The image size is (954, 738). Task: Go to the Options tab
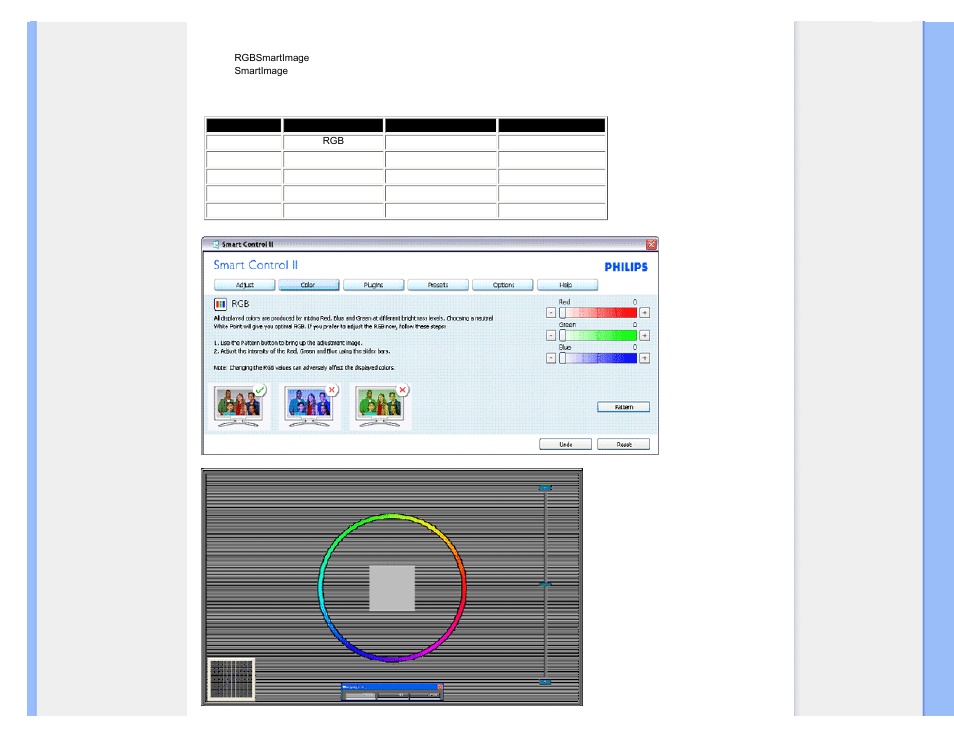503,285
